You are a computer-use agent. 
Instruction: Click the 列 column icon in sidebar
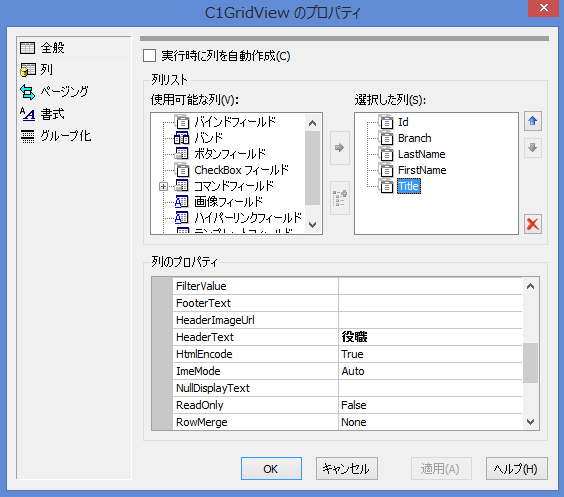coord(28,70)
